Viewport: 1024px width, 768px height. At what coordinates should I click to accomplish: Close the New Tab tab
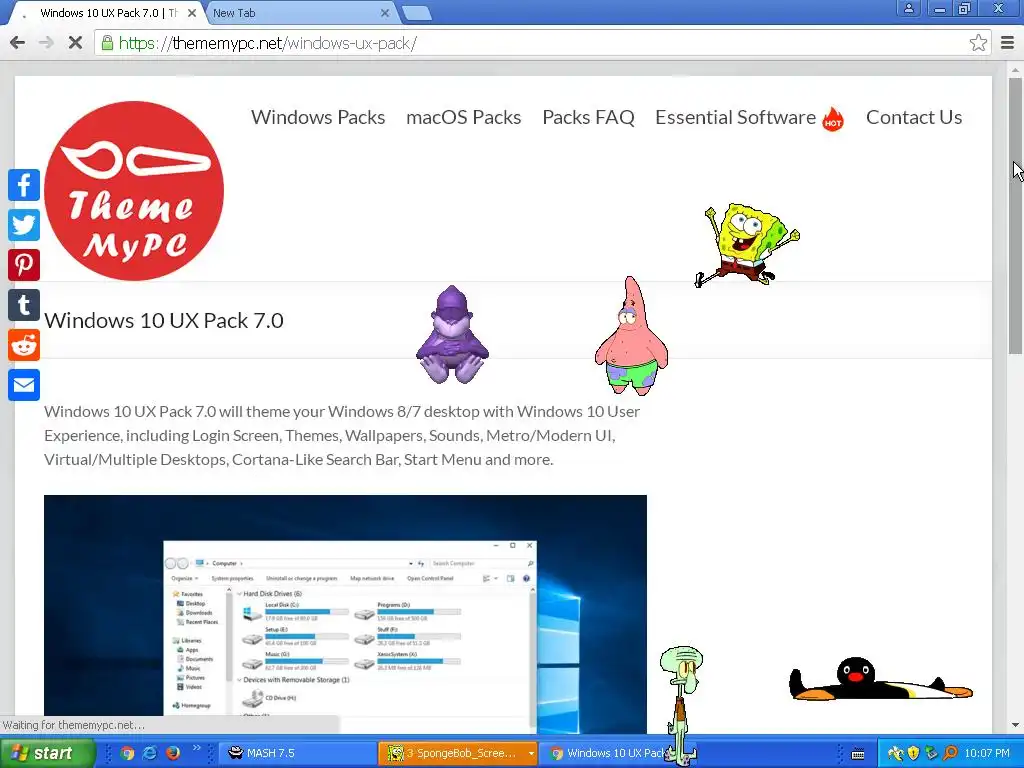click(x=385, y=13)
